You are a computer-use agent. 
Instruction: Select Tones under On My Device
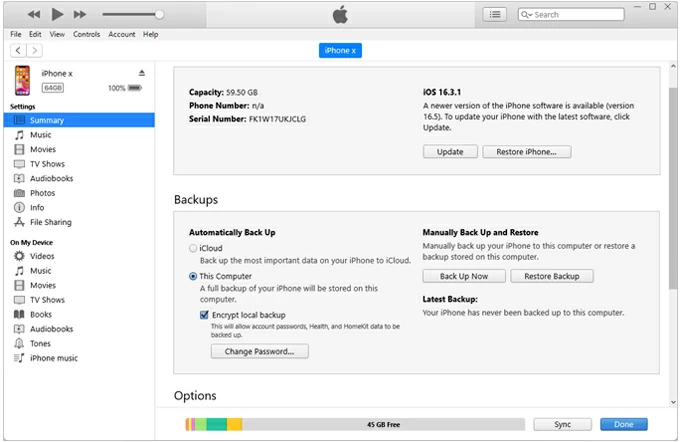(x=41, y=343)
